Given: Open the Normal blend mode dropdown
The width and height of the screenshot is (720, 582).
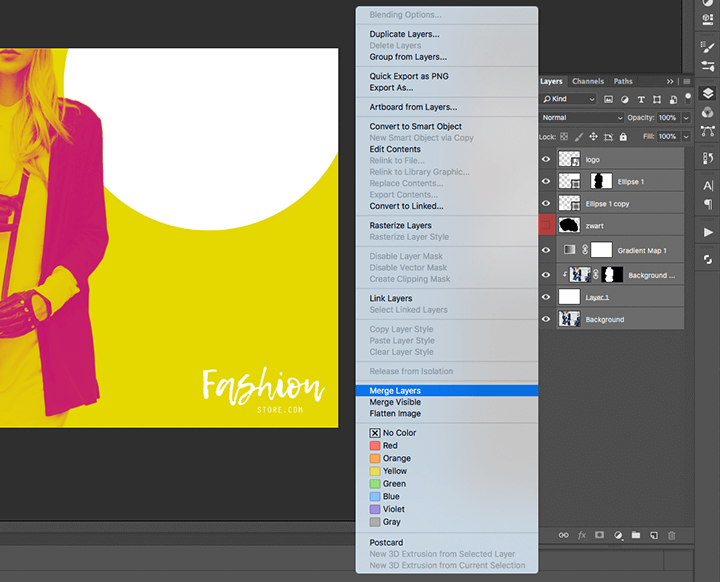Looking at the screenshot, I should coord(582,118).
